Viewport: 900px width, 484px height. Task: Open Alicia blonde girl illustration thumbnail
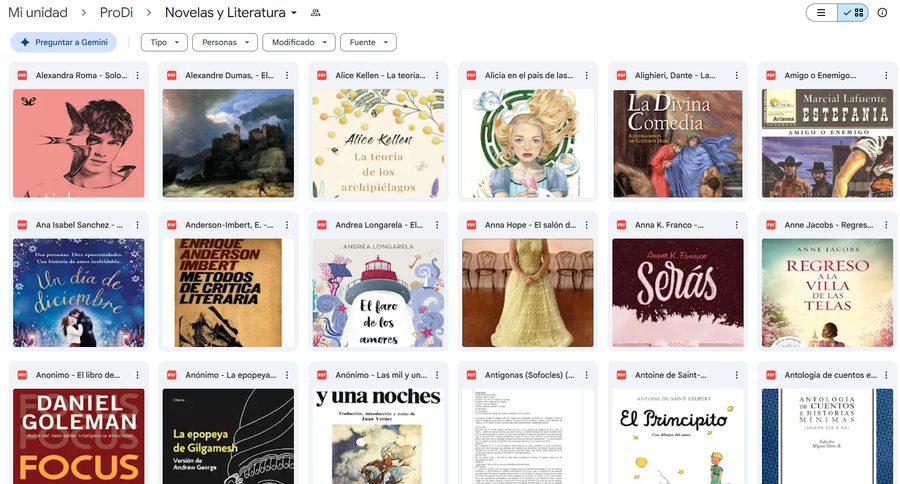tap(528, 144)
